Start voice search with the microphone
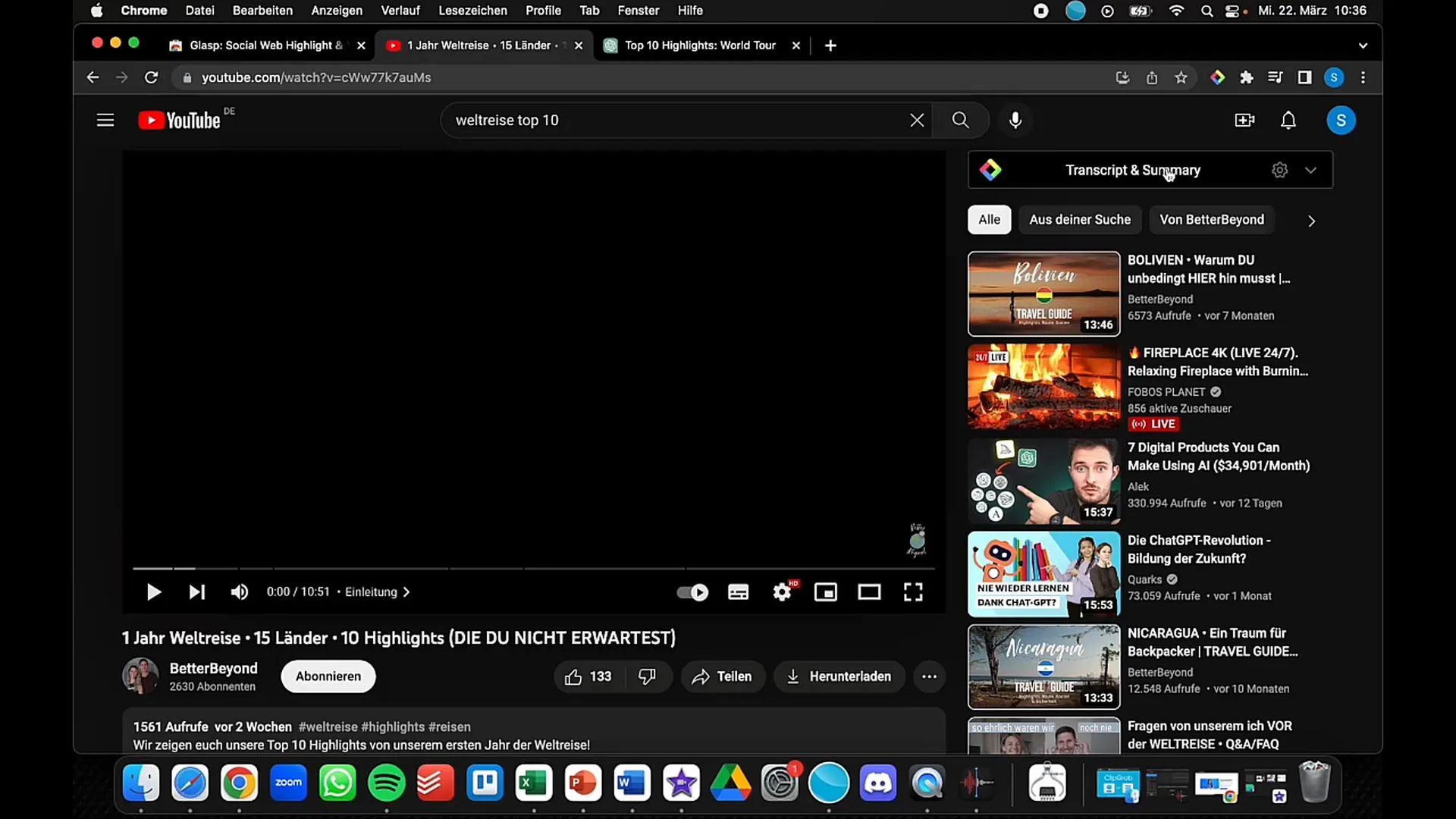 (1015, 121)
